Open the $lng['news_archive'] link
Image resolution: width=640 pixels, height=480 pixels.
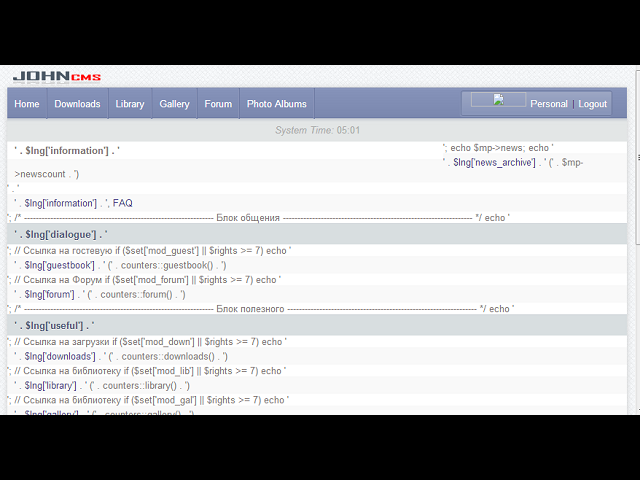[494, 162]
